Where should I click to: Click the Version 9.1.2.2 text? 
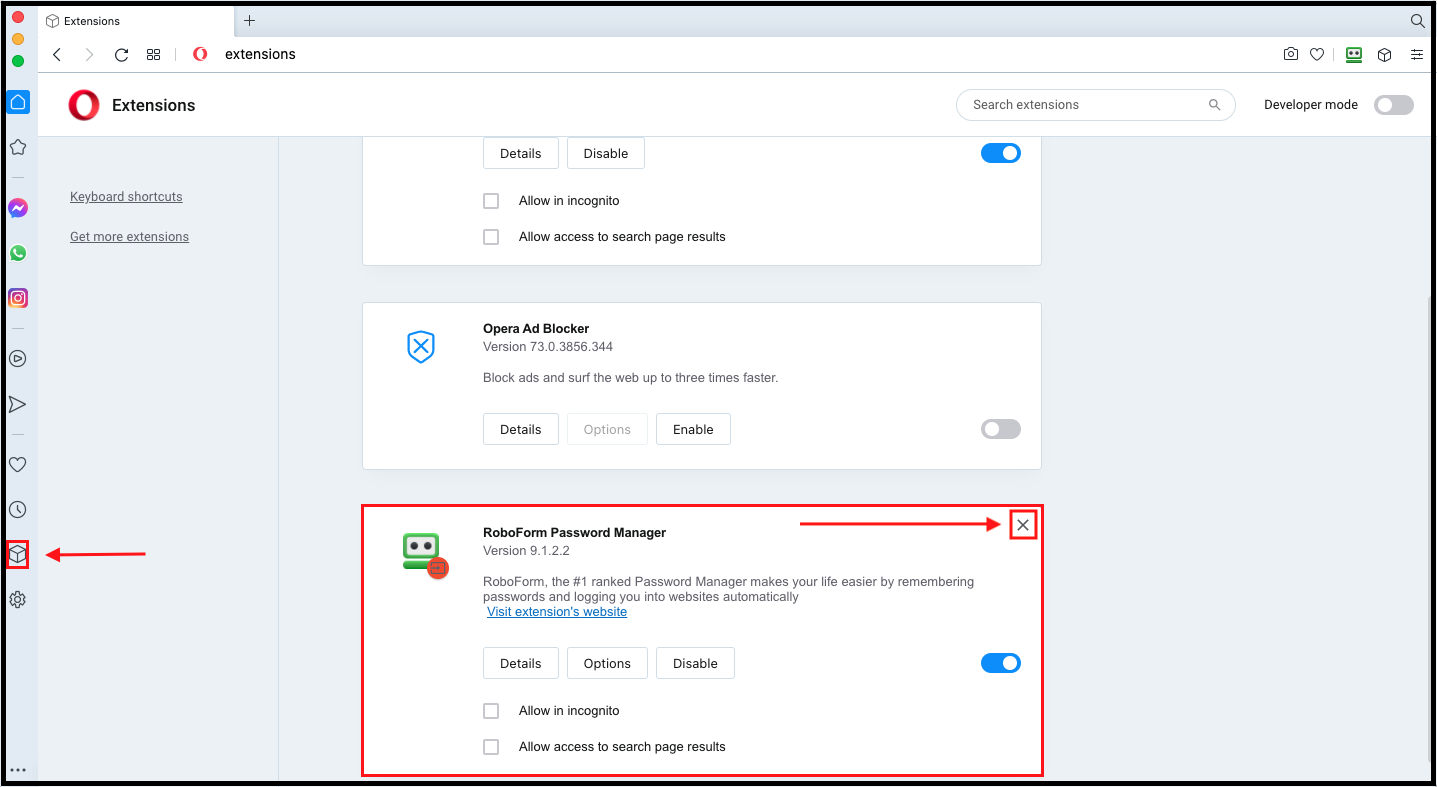coord(526,551)
